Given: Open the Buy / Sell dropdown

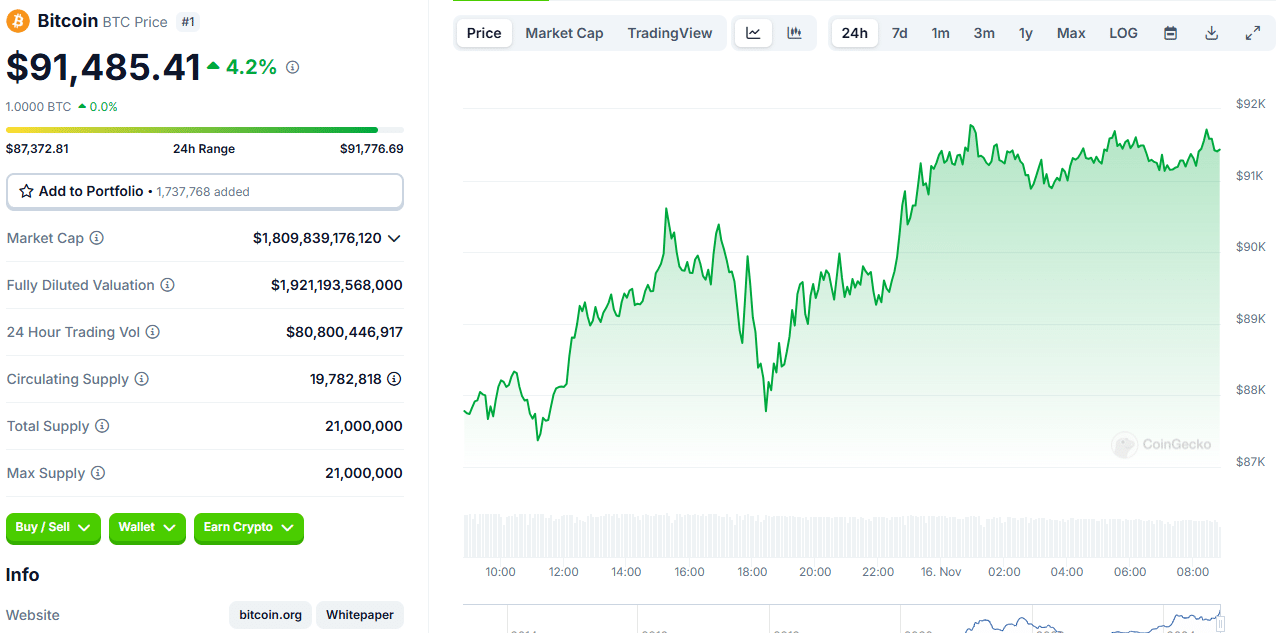Looking at the screenshot, I should 54,528.
